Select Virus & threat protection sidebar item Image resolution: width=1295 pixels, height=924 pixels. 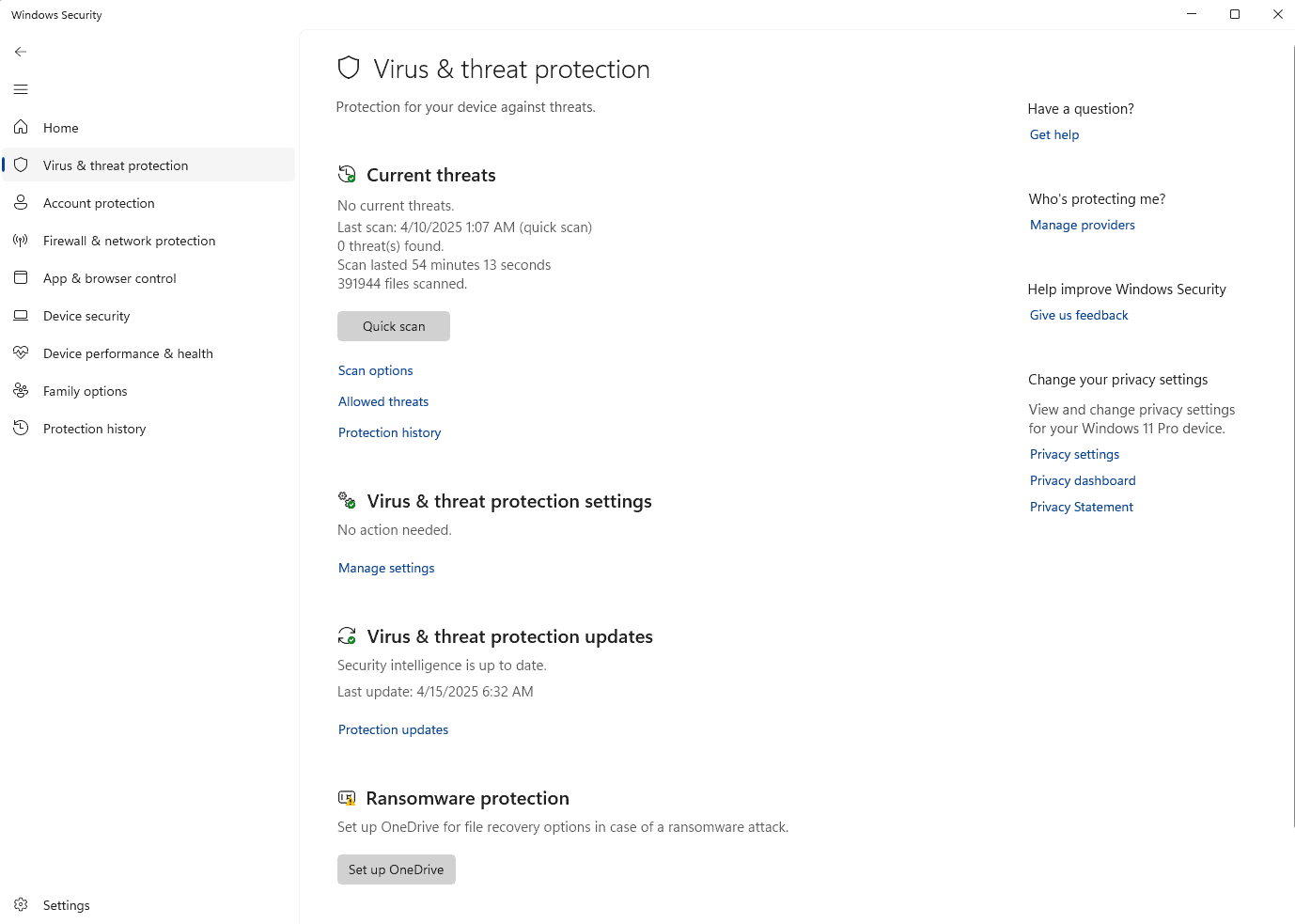pyautogui.click(x=116, y=165)
